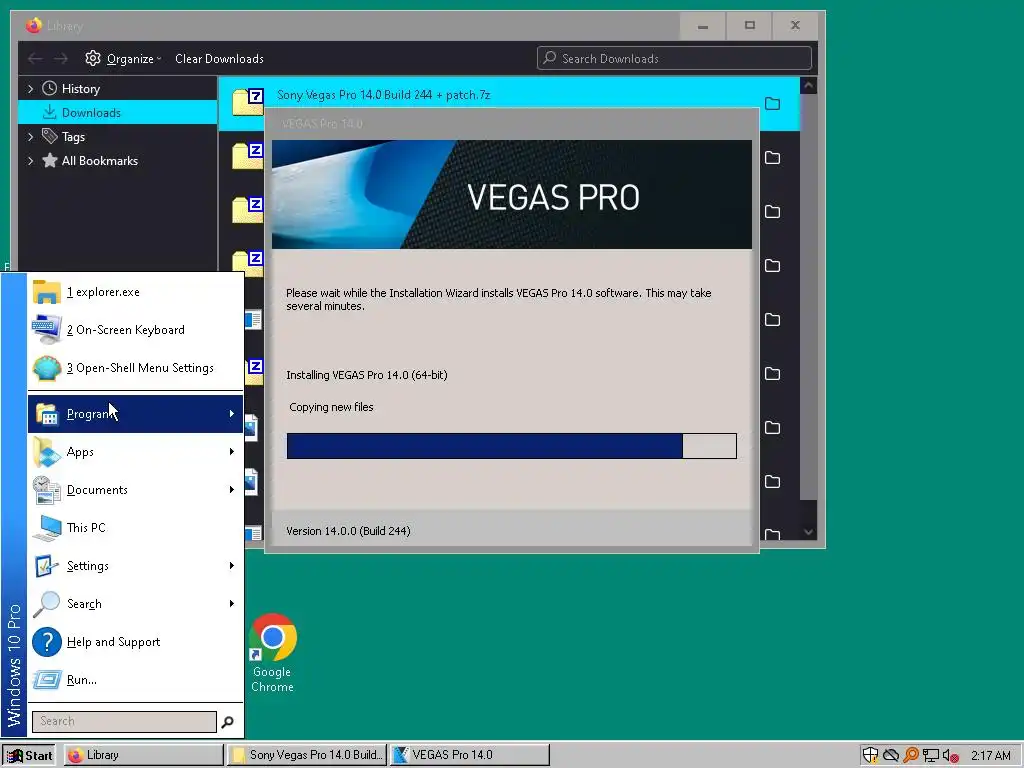Click the Settings submenu arrow
Screen dimensions: 1024x768
(x=232, y=566)
